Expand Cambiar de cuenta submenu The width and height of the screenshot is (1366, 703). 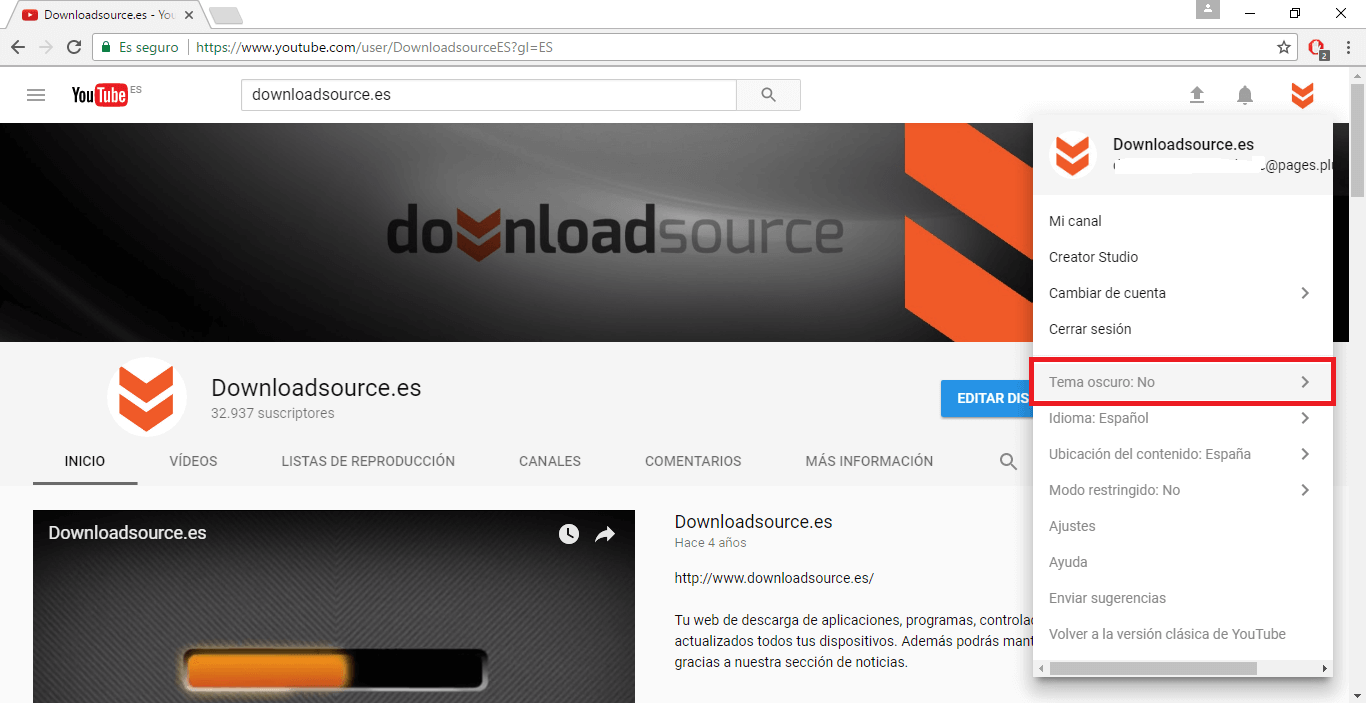click(1182, 293)
